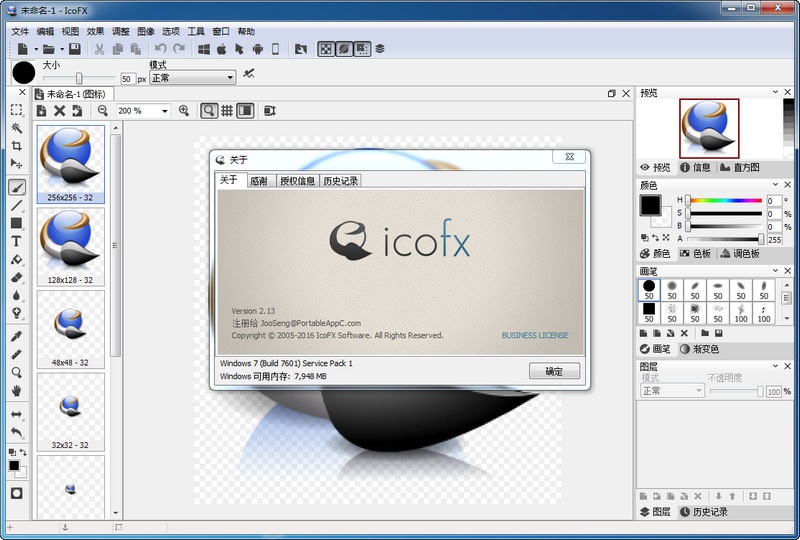Collapse the 预览 panel chevron
The height and width of the screenshot is (540, 800).
pyautogui.click(x=776, y=92)
